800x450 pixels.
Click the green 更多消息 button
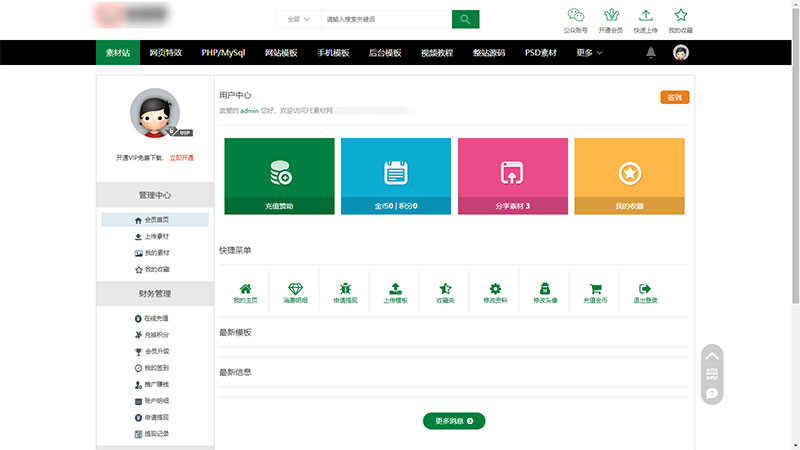point(454,421)
